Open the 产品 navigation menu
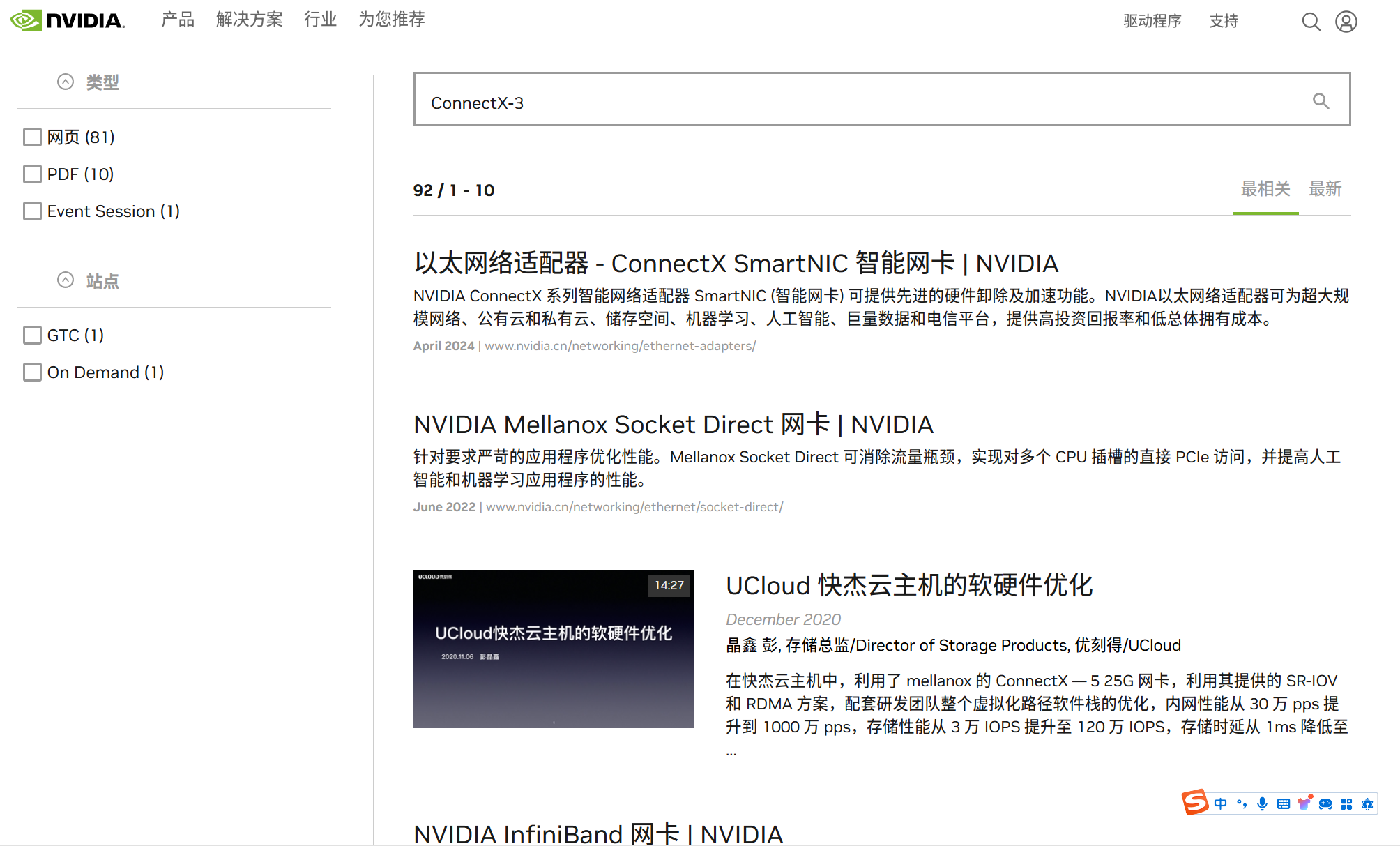This screenshot has width=1400, height=846. tap(178, 20)
